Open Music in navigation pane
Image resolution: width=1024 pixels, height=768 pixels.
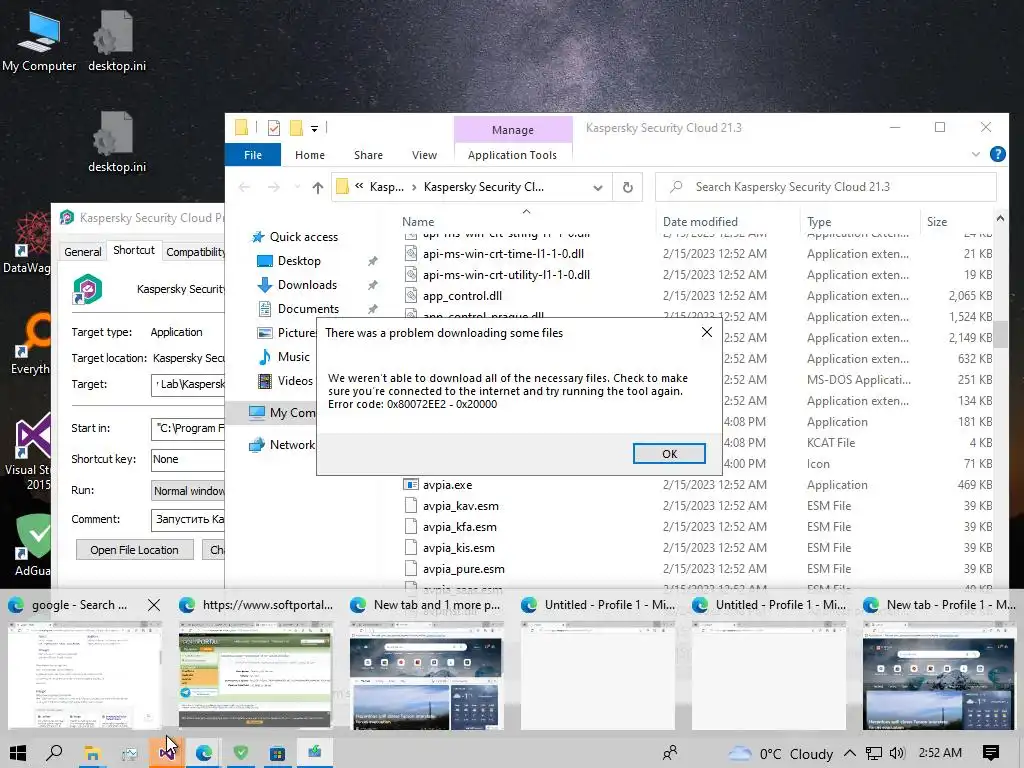(x=293, y=357)
